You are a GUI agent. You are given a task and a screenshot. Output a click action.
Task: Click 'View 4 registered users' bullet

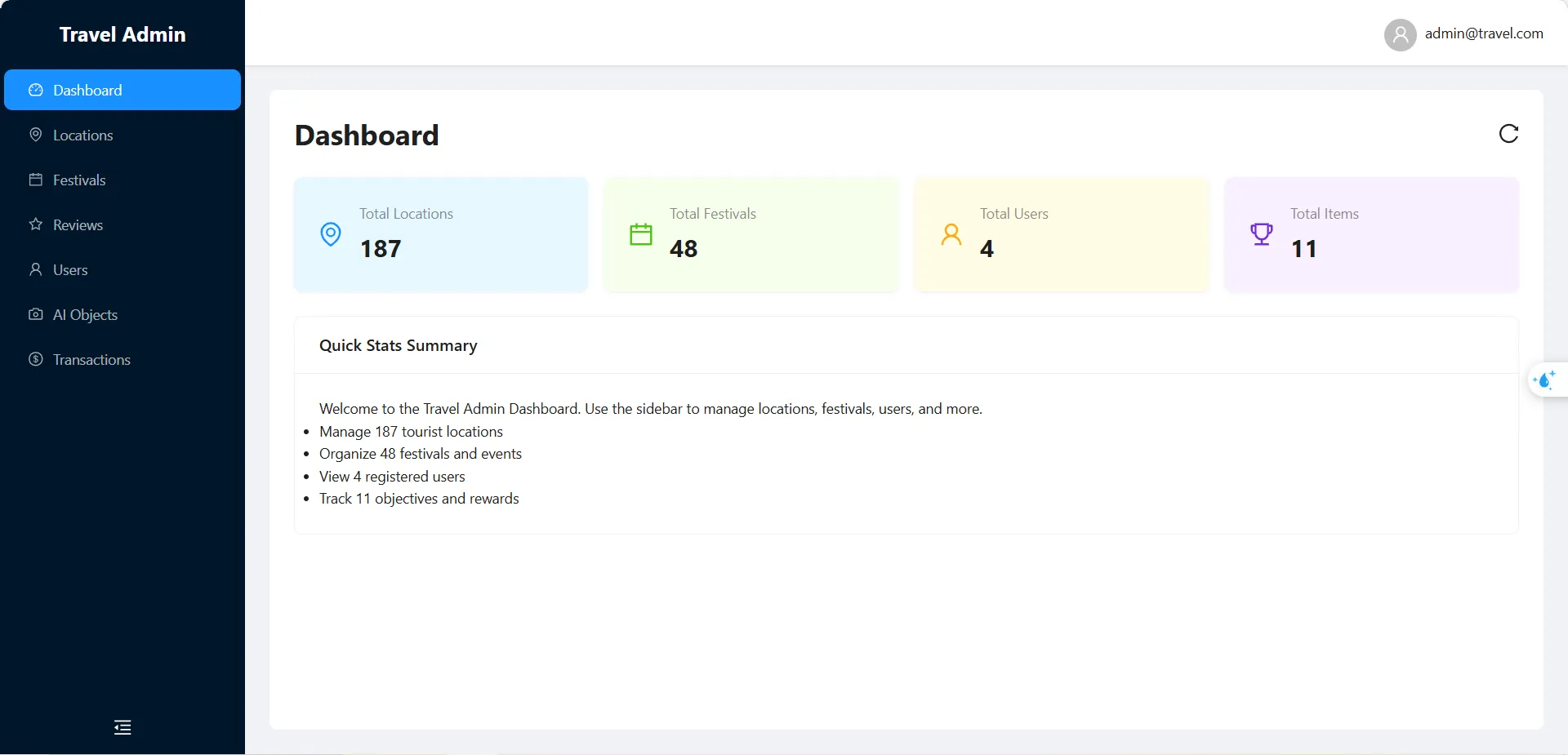click(392, 477)
